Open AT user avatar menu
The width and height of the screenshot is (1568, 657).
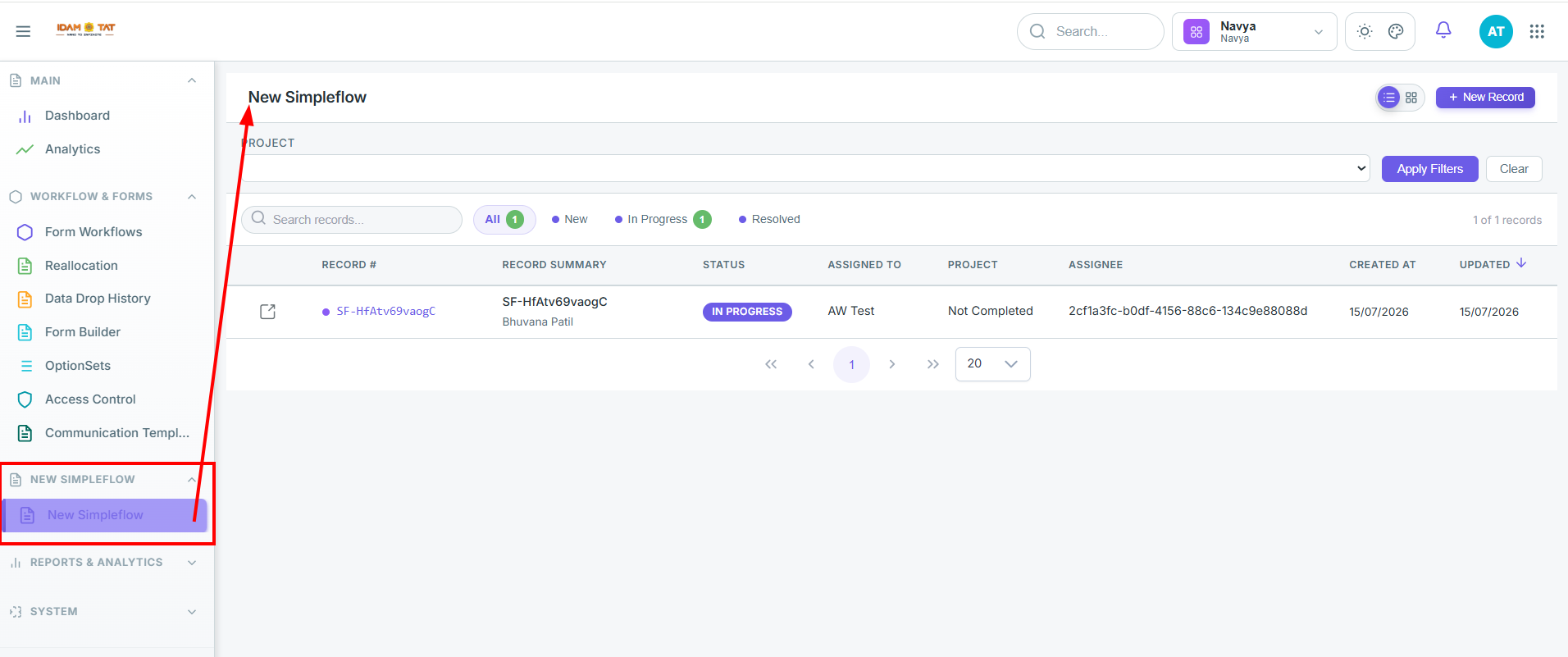tap(1496, 31)
